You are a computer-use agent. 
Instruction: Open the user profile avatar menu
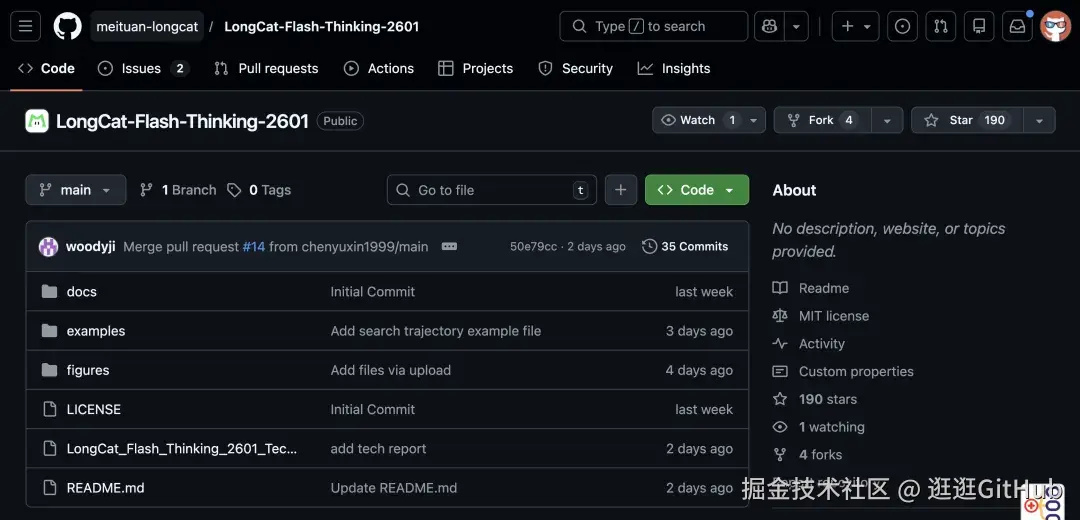(x=1055, y=26)
